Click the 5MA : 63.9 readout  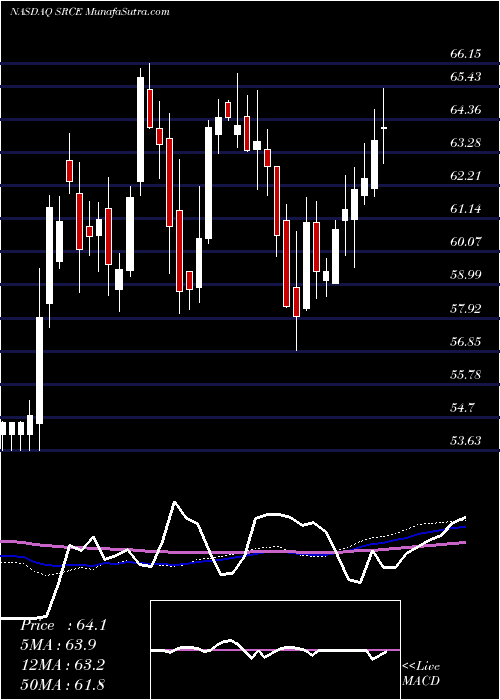(58, 645)
